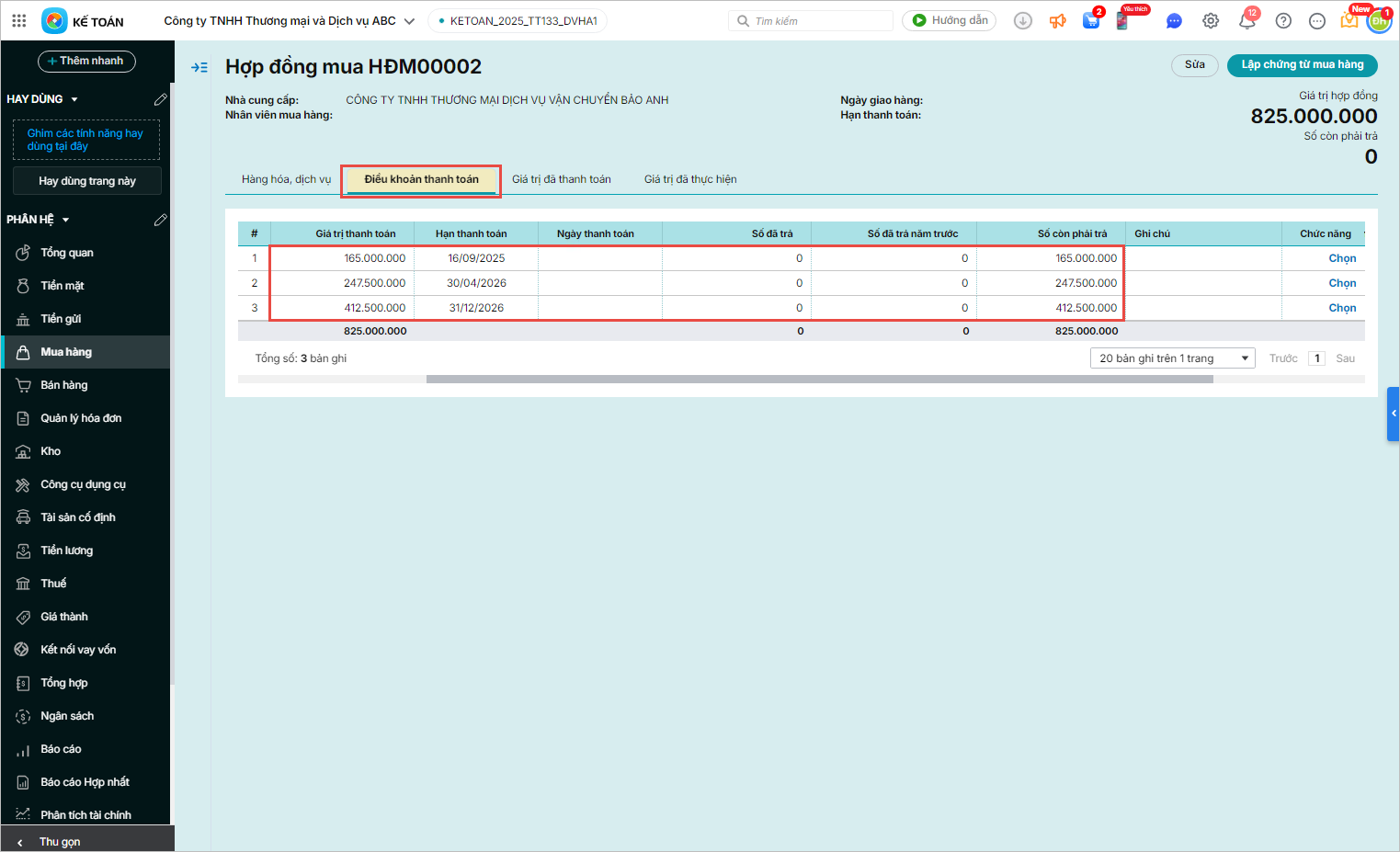
Task: Click the notification bell icon
Action: pos(1246,21)
